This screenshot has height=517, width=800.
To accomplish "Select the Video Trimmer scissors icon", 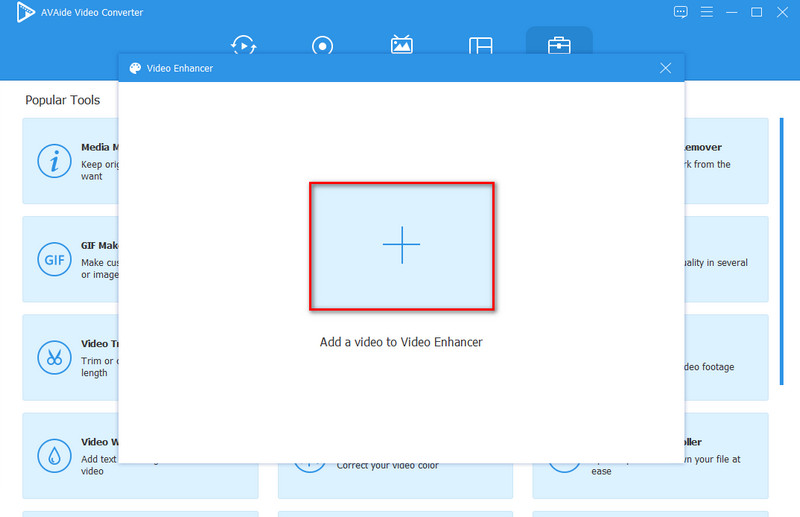I will point(52,356).
